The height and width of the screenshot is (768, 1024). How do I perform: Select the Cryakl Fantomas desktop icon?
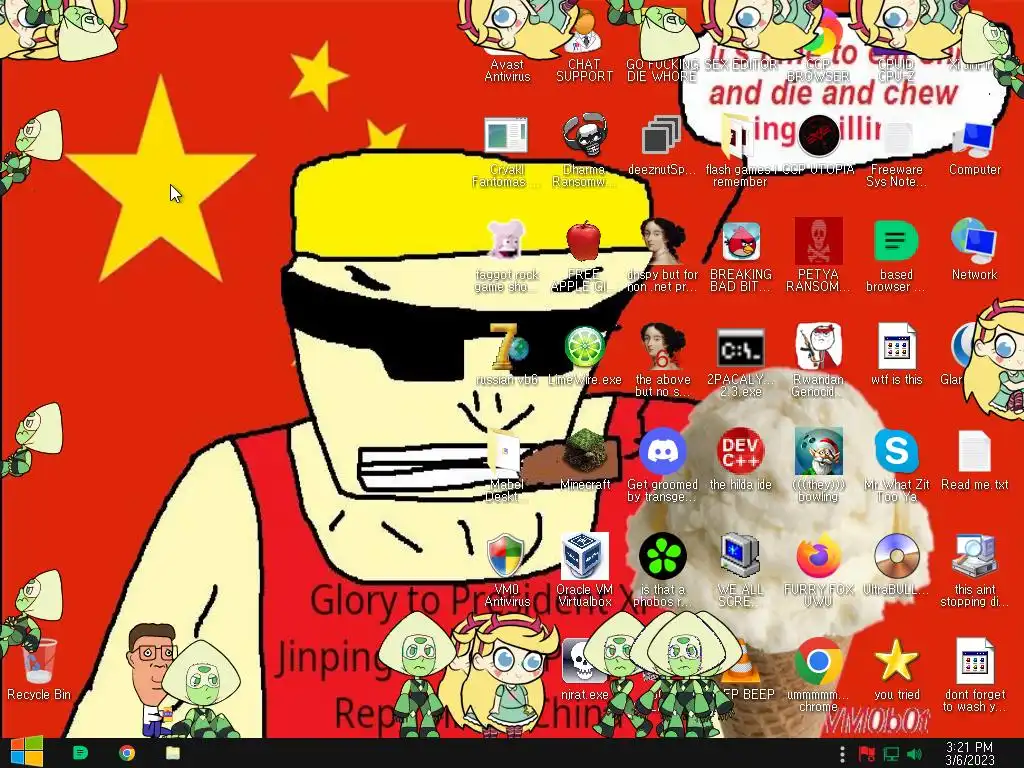[x=506, y=150]
